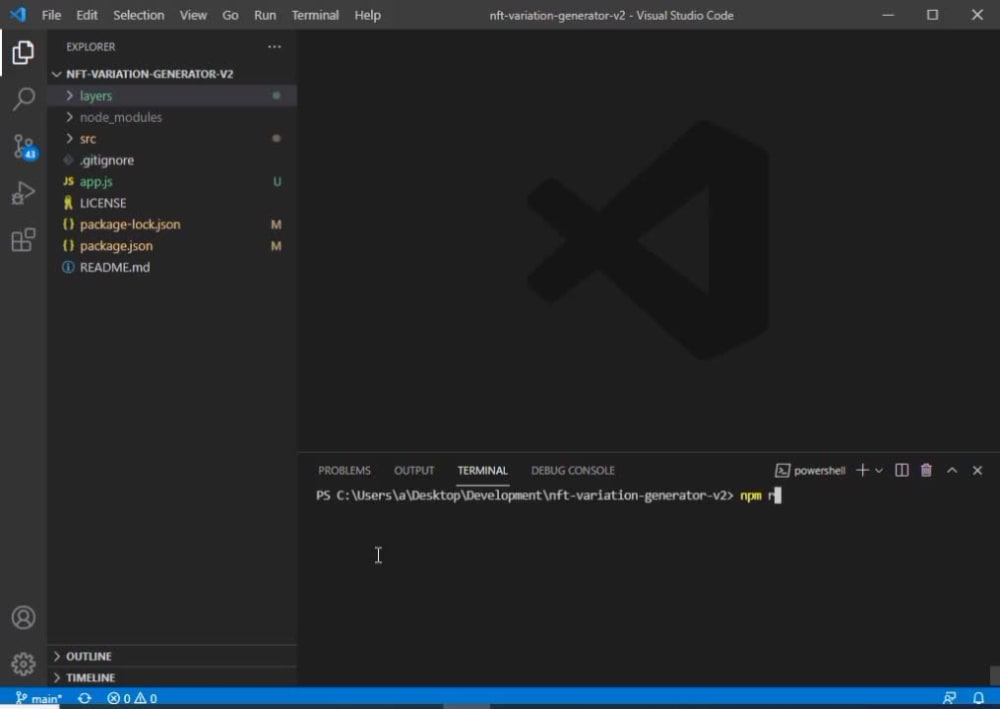Focus the terminal command line with npm
This screenshot has height=709, width=1000.
(548, 495)
